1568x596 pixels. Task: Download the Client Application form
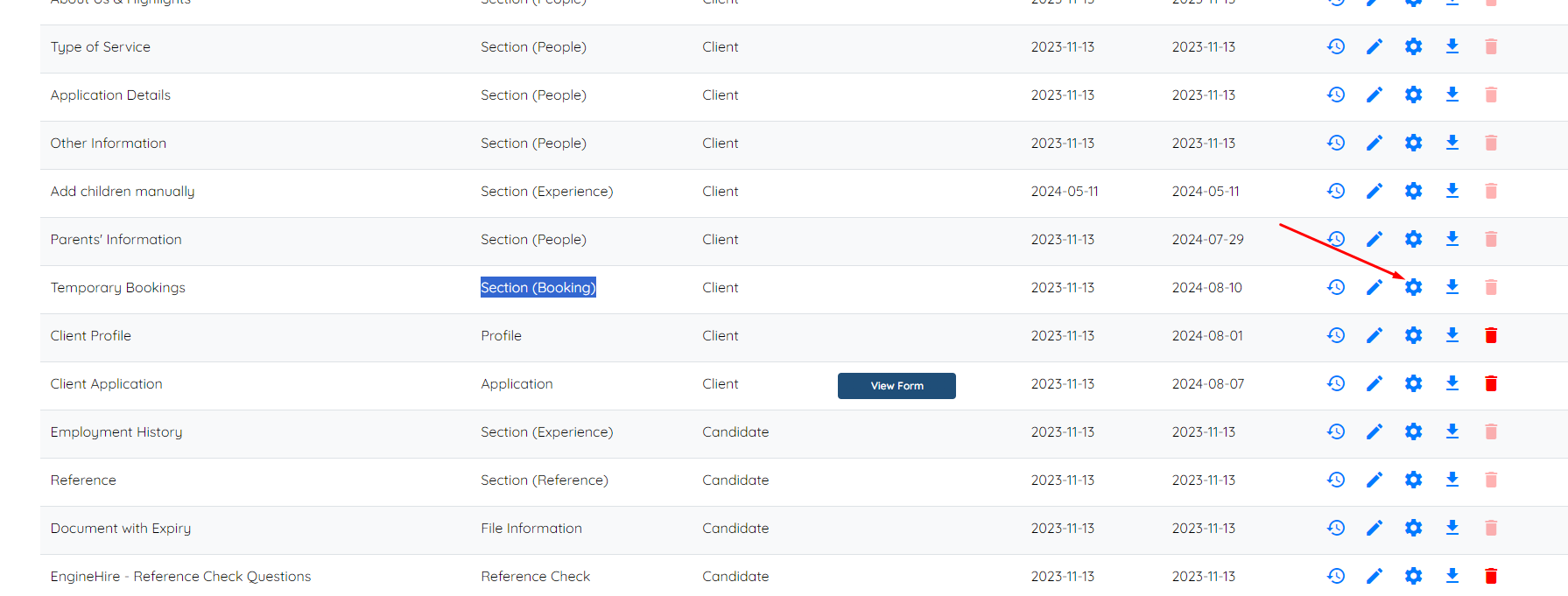[x=1452, y=383]
